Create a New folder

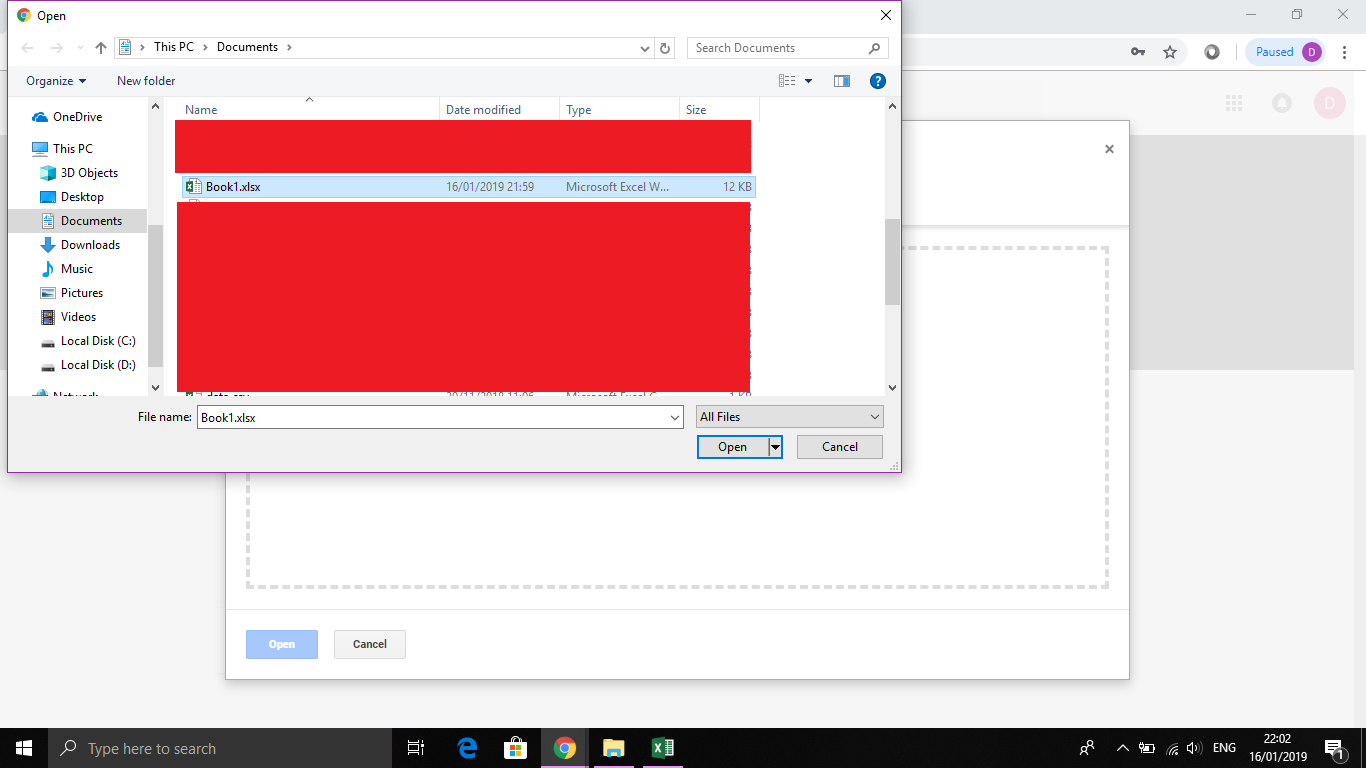(146, 81)
